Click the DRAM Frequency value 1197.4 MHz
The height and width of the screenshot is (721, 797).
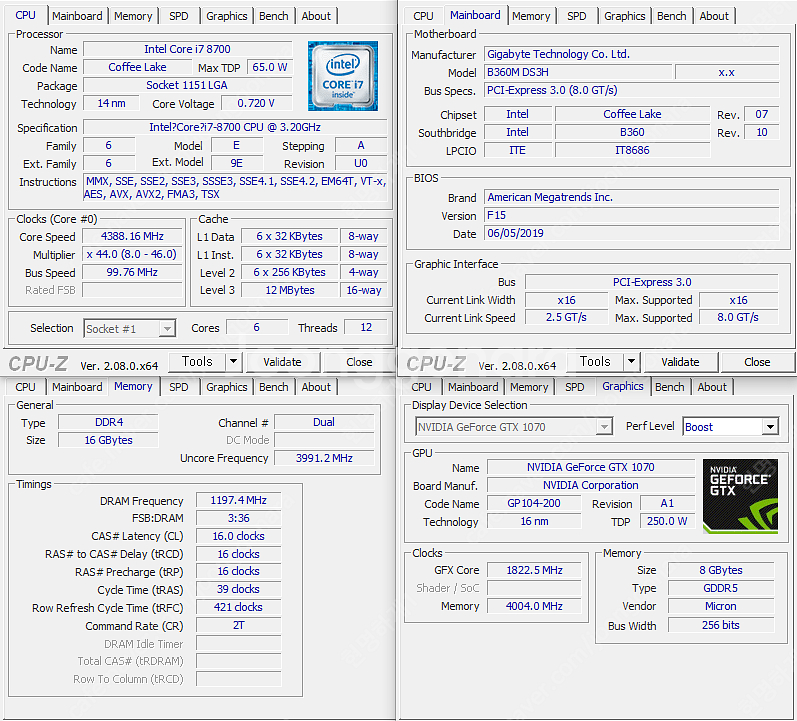[x=239, y=500]
